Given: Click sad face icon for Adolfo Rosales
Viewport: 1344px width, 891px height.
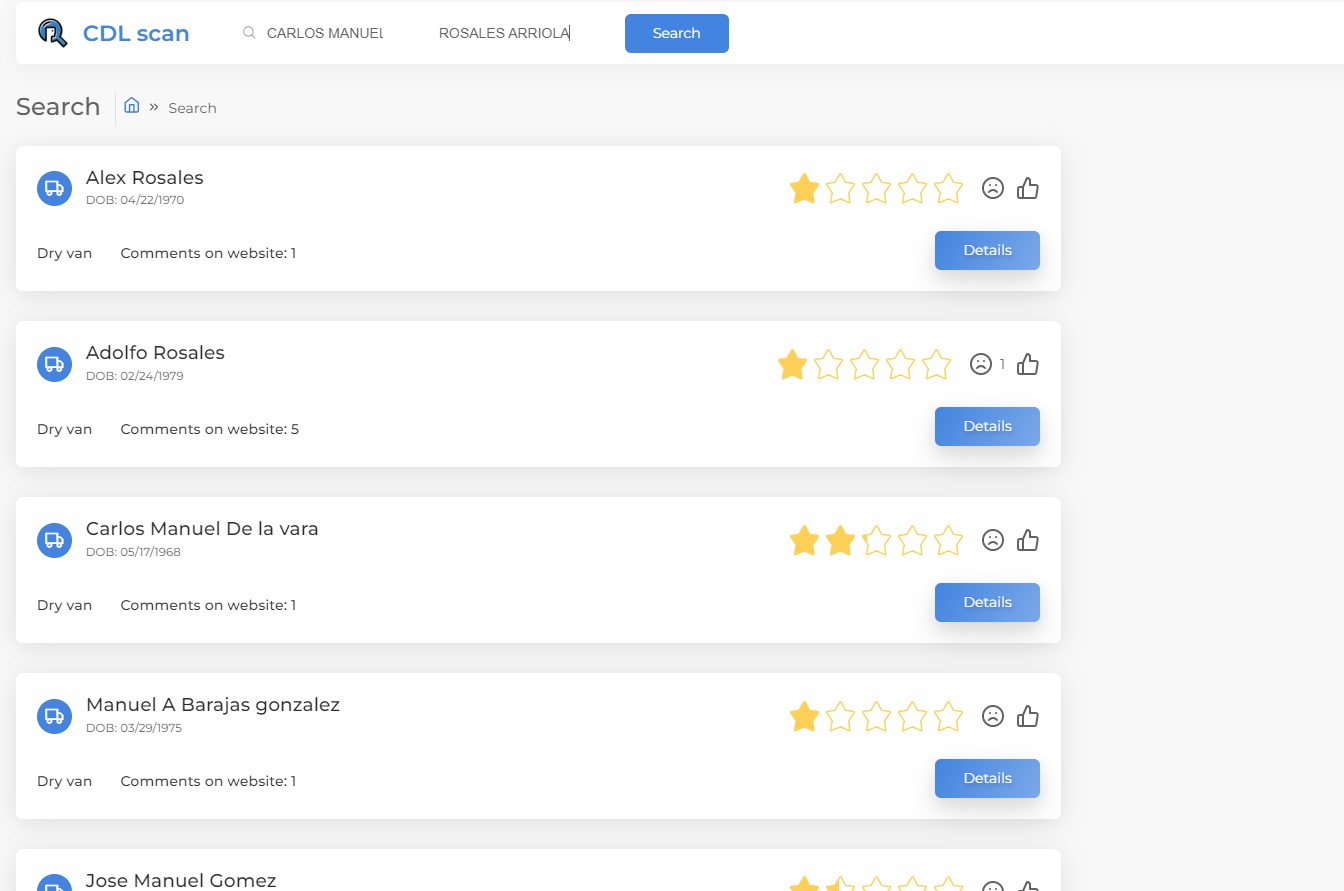Looking at the screenshot, I should click(980, 365).
